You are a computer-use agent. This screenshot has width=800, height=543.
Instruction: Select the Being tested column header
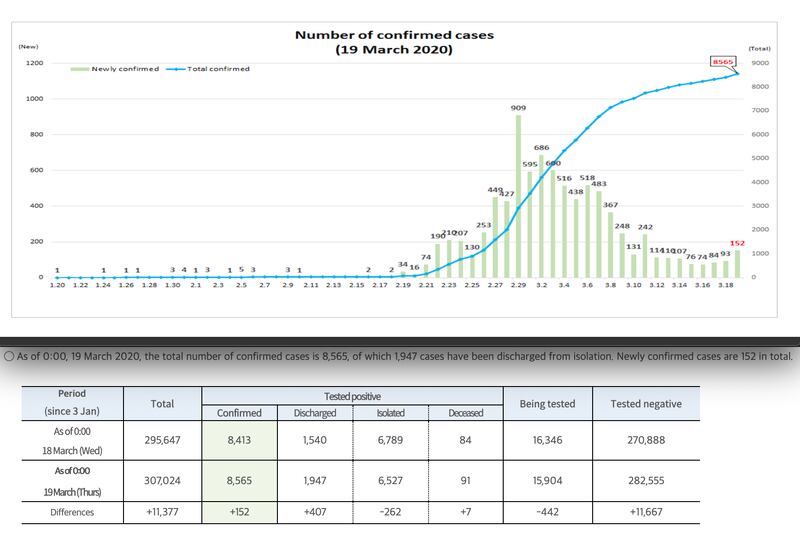pyautogui.click(x=548, y=404)
